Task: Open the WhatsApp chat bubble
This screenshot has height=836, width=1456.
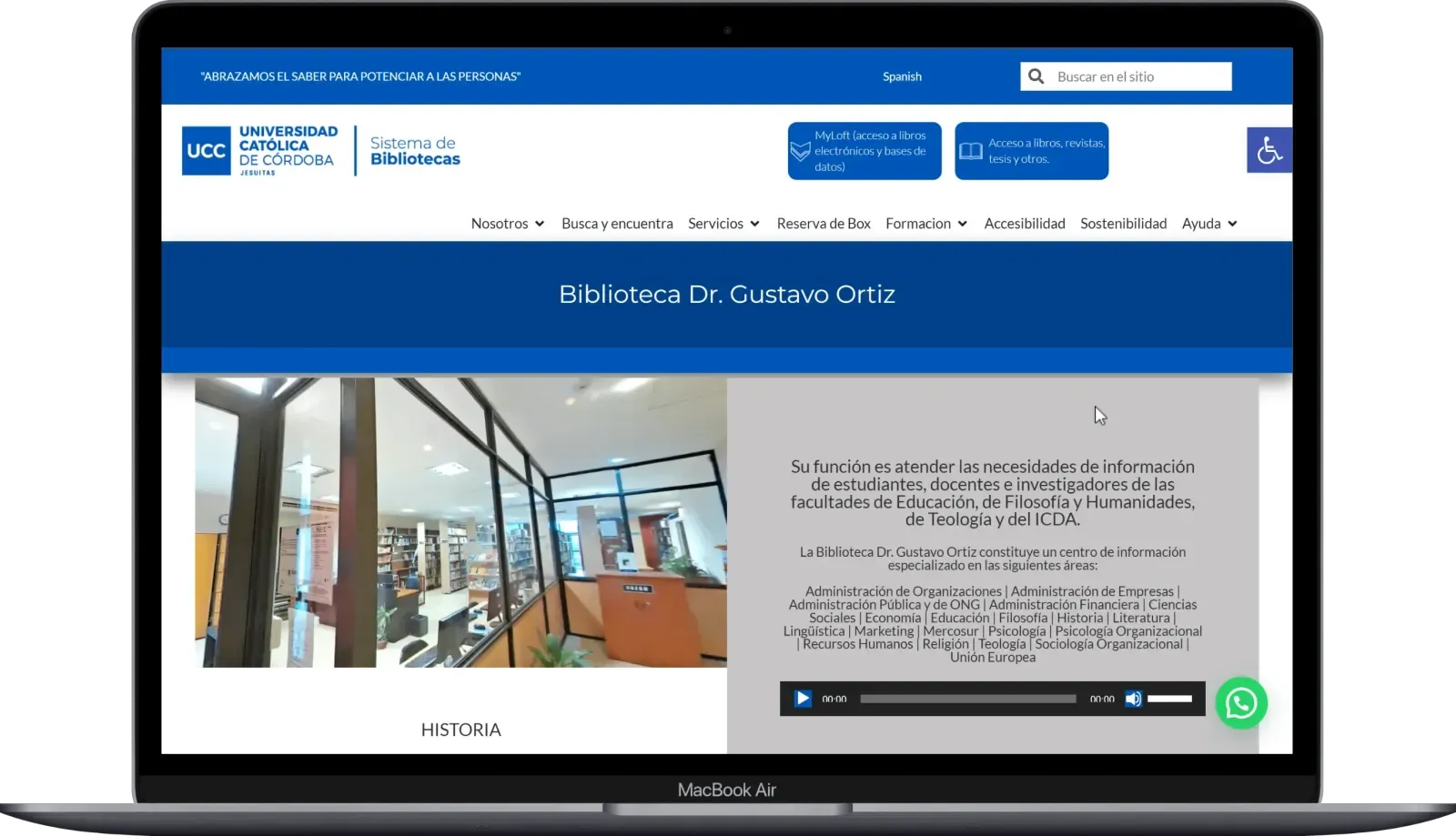Action: click(1241, 703)
